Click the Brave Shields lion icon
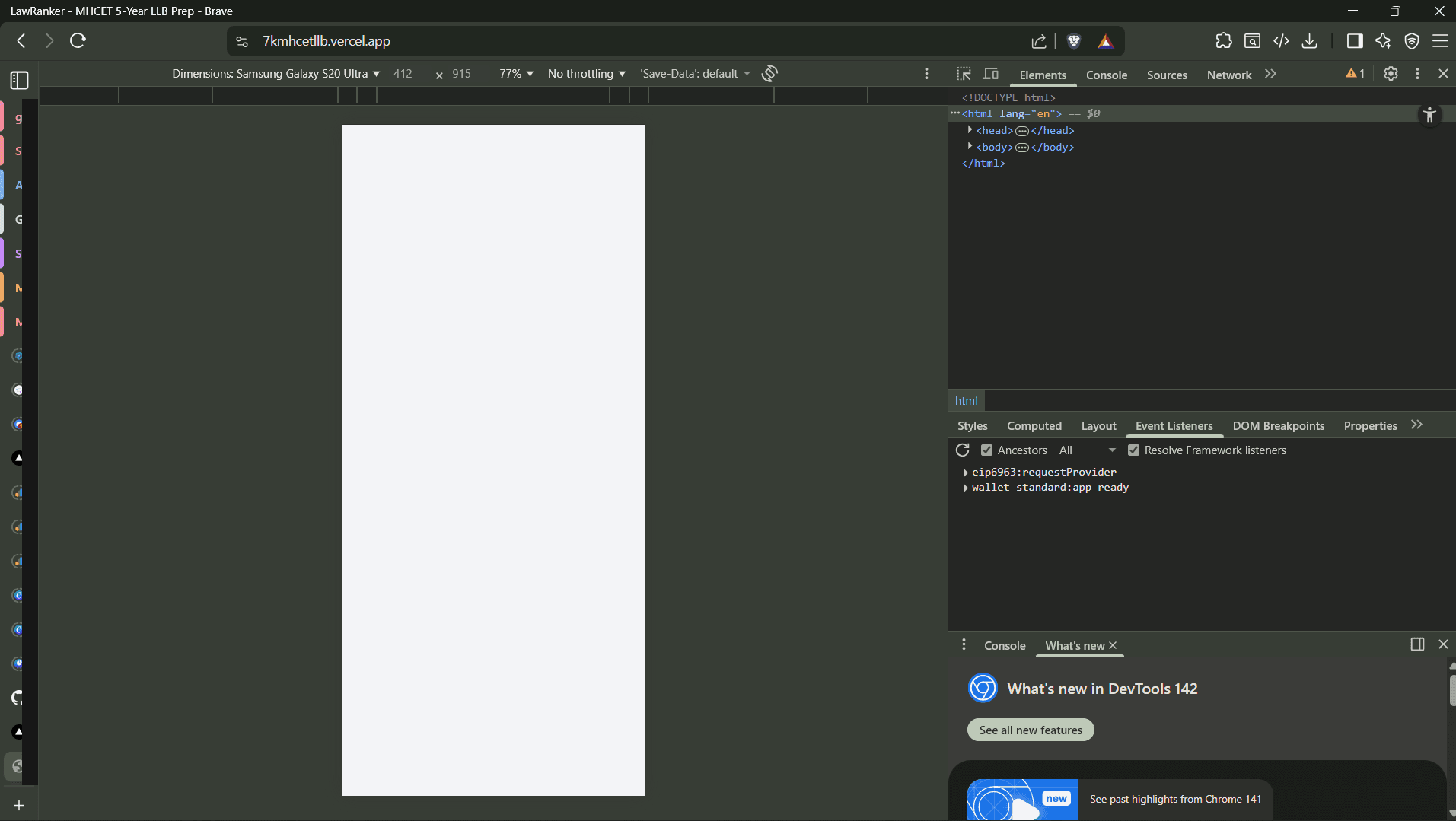 point(1073,41)
